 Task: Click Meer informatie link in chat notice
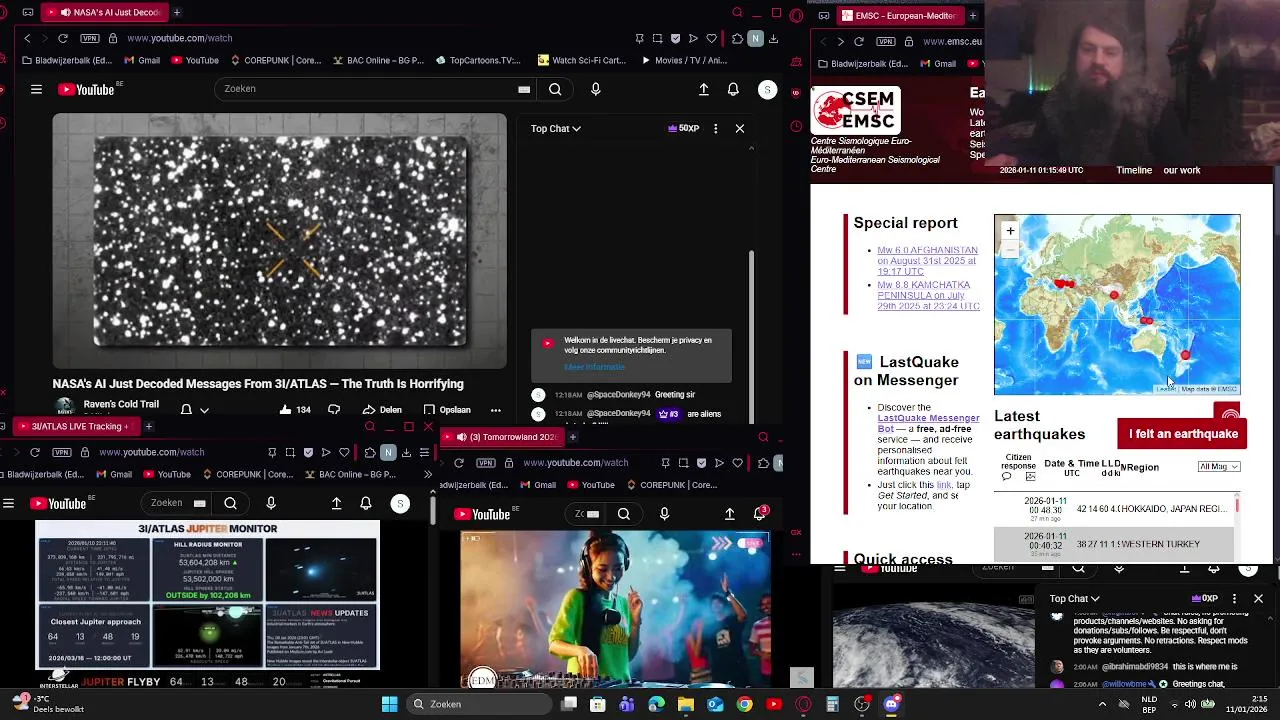click(594, 367)
